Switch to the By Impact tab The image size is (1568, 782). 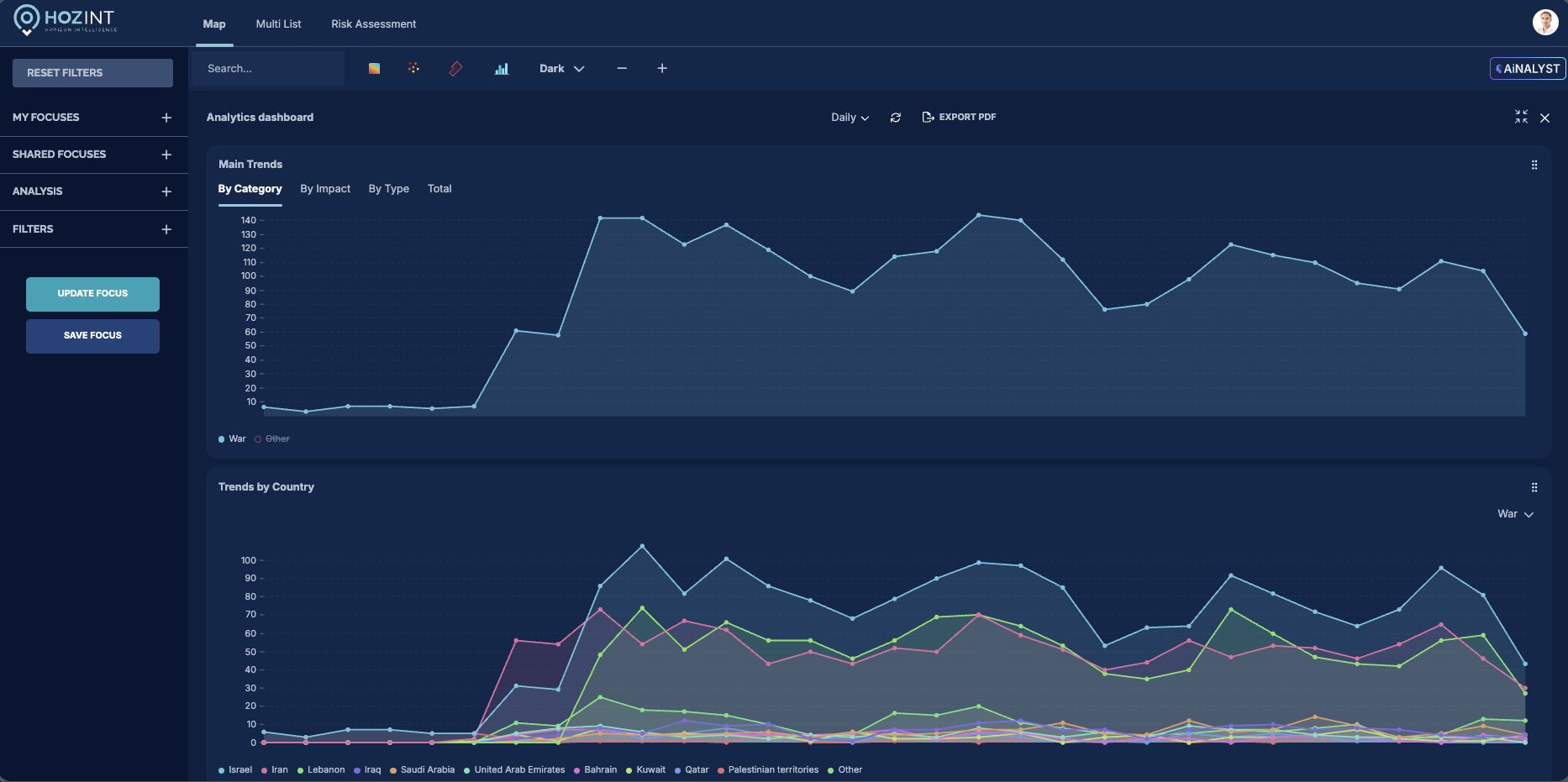[325, 189]
